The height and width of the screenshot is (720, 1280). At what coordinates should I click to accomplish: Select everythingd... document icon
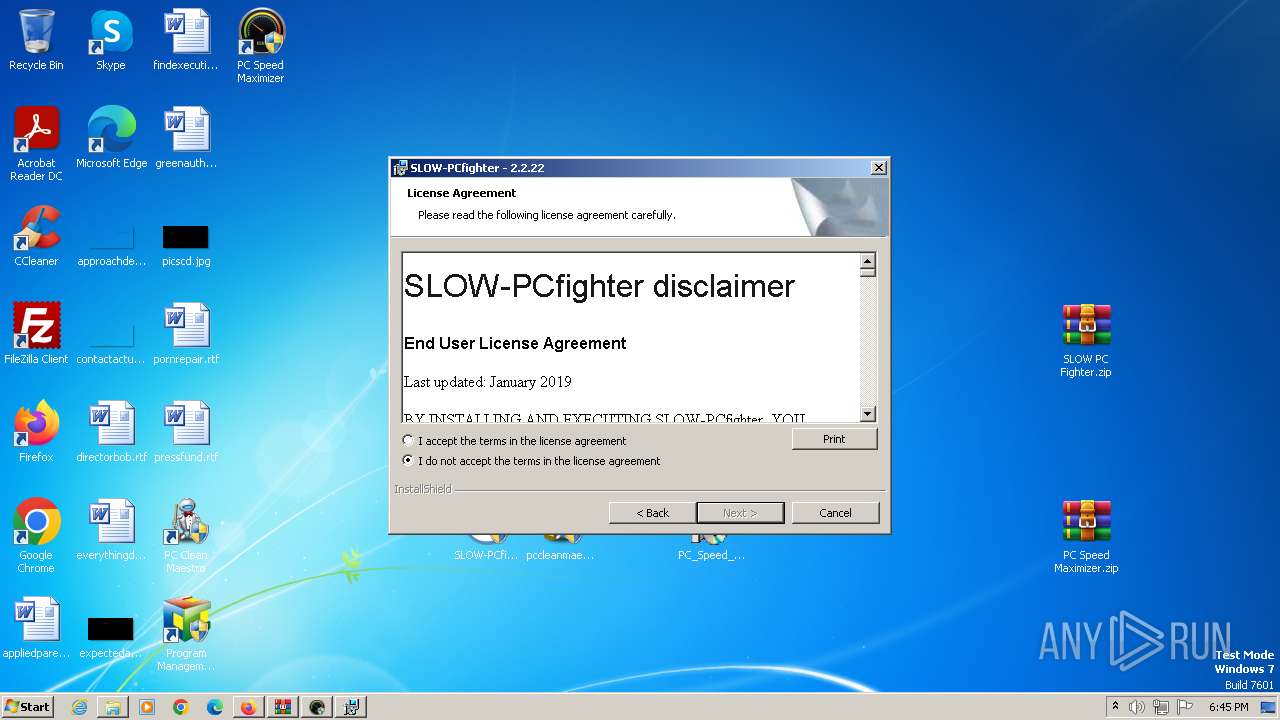[111, 530]
